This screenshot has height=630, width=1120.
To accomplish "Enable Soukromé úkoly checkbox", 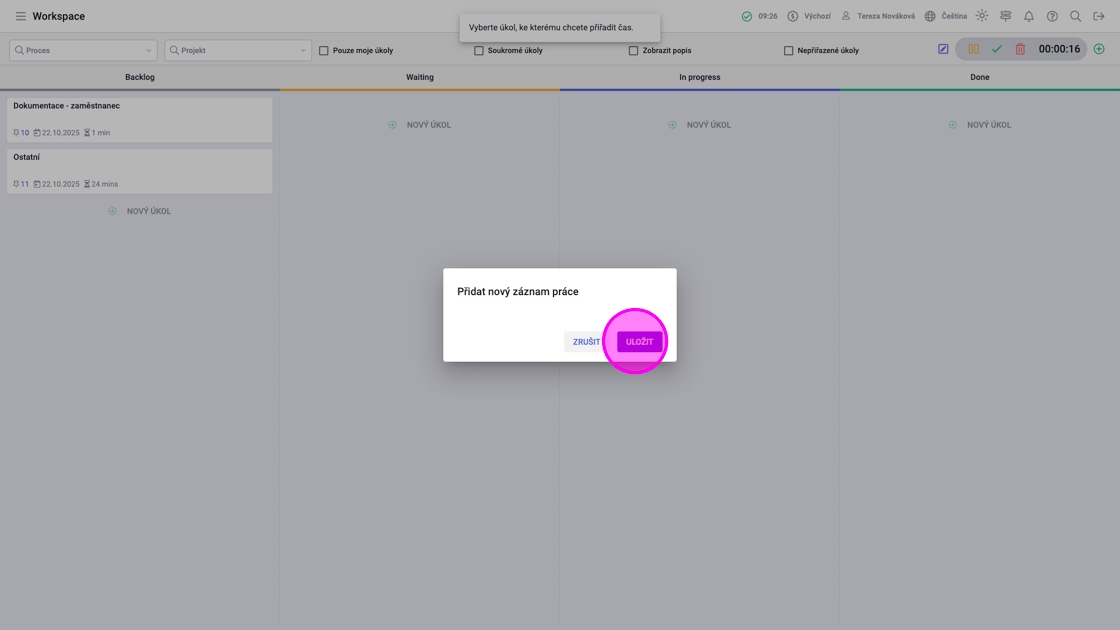I will tap(479, 50).
